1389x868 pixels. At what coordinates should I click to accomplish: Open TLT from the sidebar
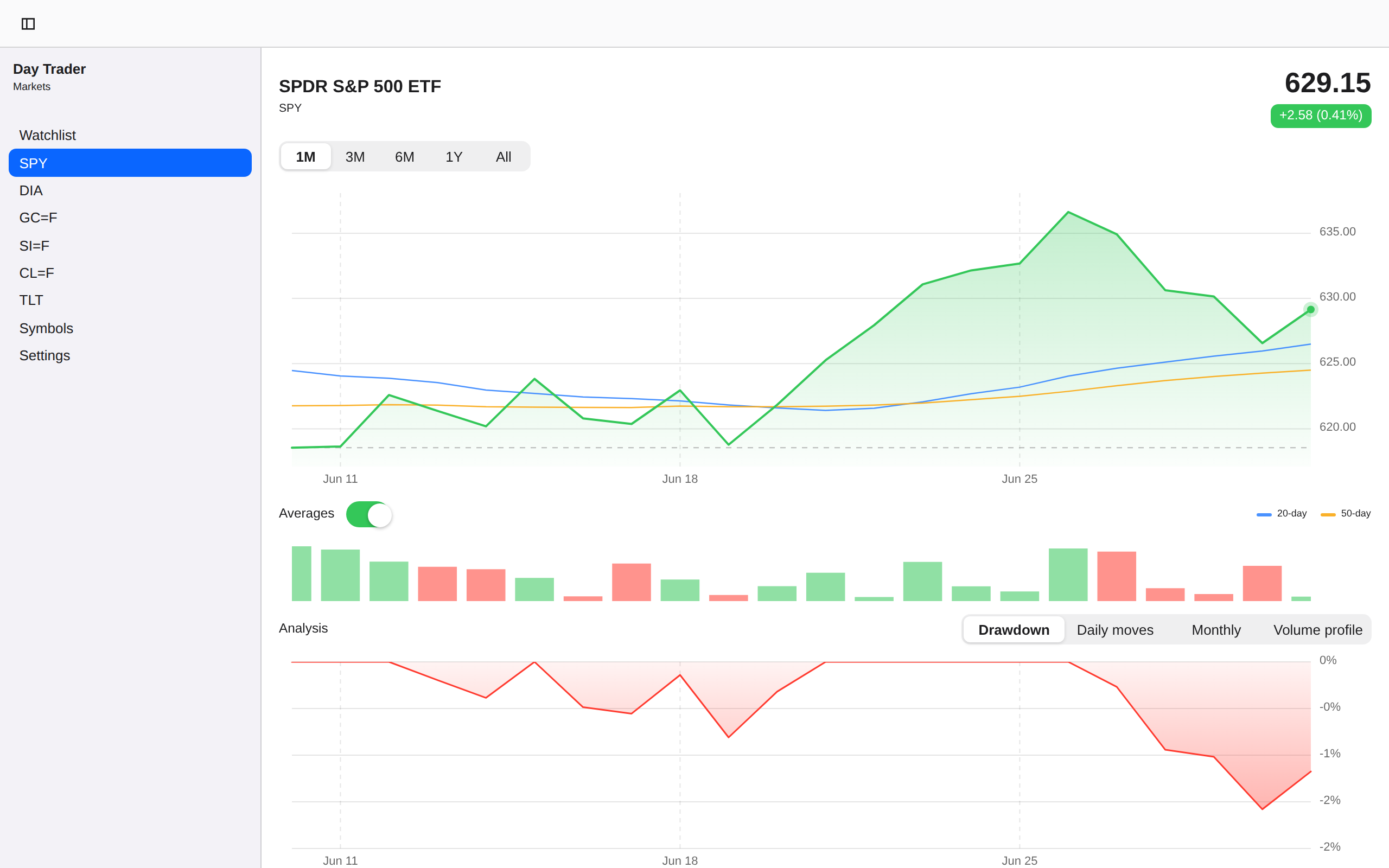click(x=130, y=300)
